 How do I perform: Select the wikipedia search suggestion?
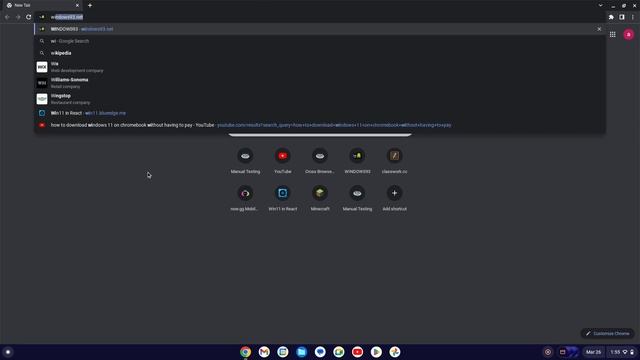(x=320, y=53)
